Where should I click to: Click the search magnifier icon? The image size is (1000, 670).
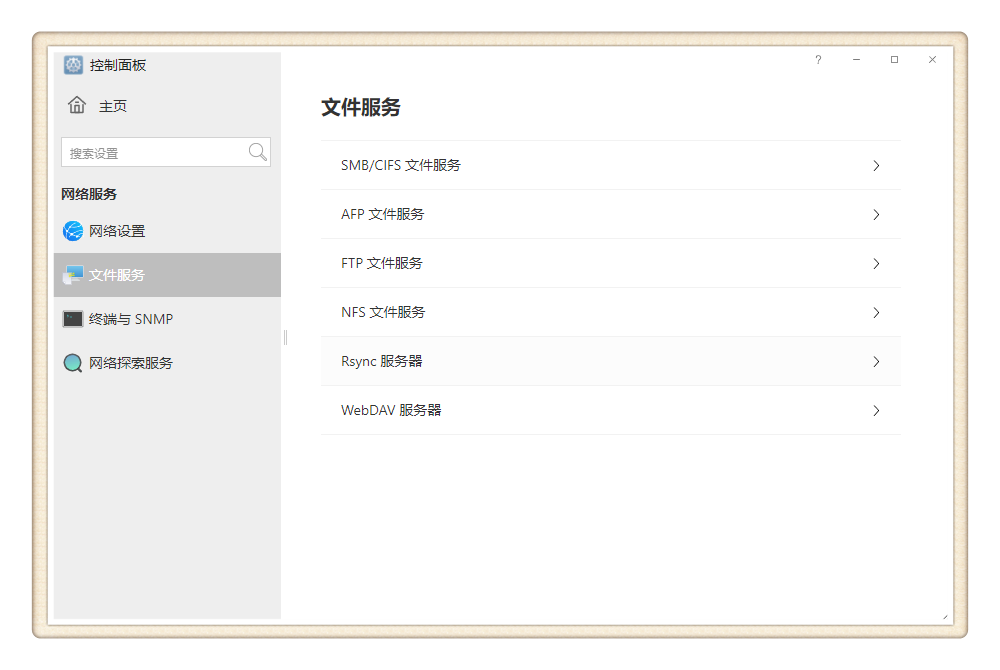258,152
